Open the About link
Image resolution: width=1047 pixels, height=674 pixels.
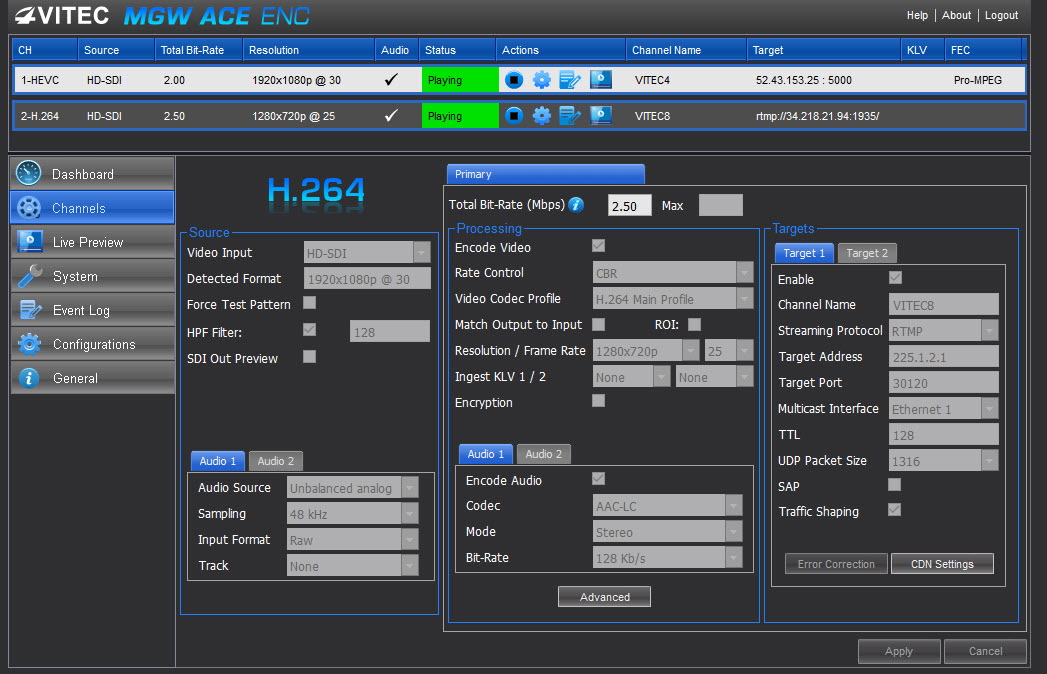coord(956,15)
